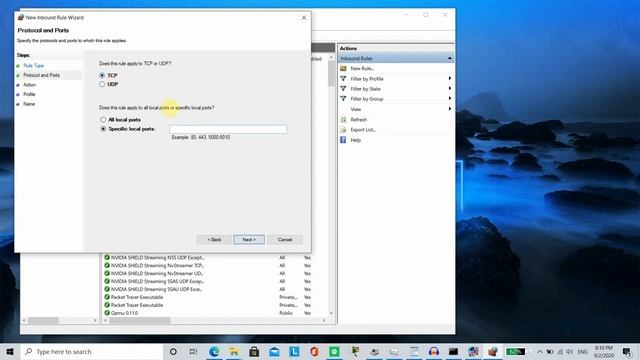Open Task View from the taskbar

(x=193, y=351)
